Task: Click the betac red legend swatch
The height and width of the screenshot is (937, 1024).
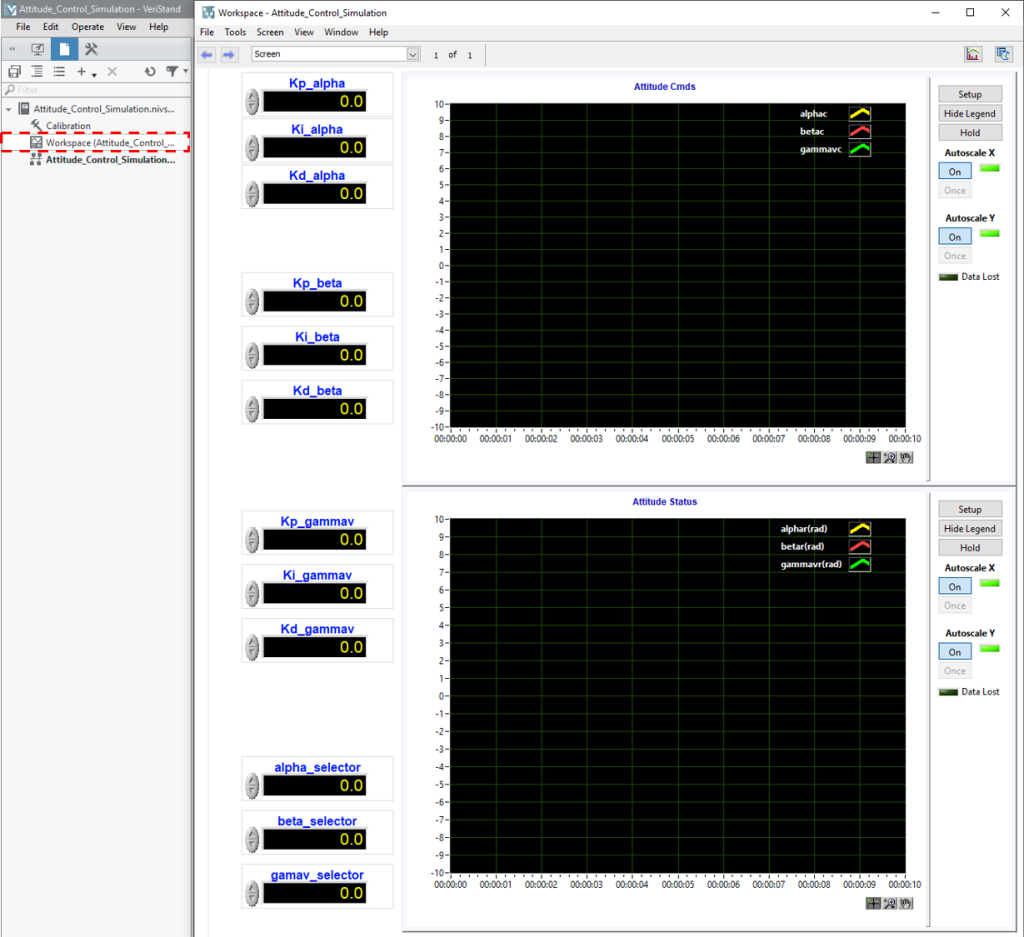Action: coord(859,131)
